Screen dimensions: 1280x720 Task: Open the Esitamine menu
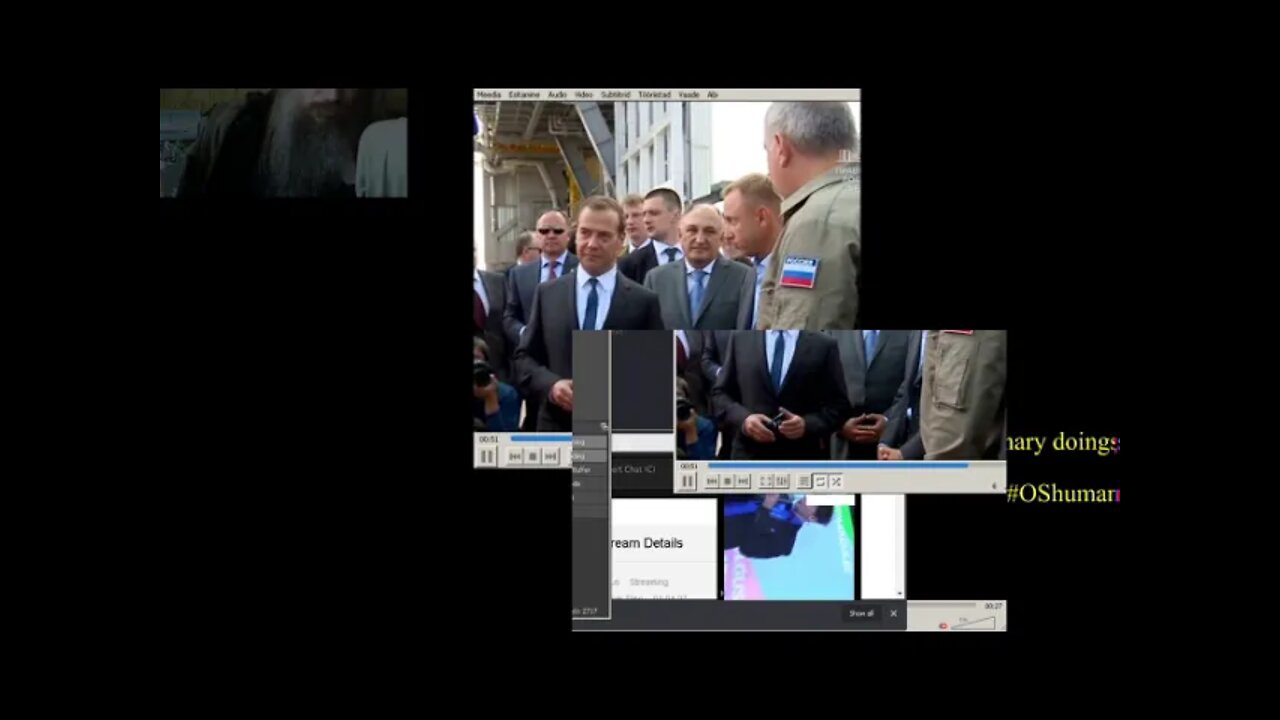point(524,95)
